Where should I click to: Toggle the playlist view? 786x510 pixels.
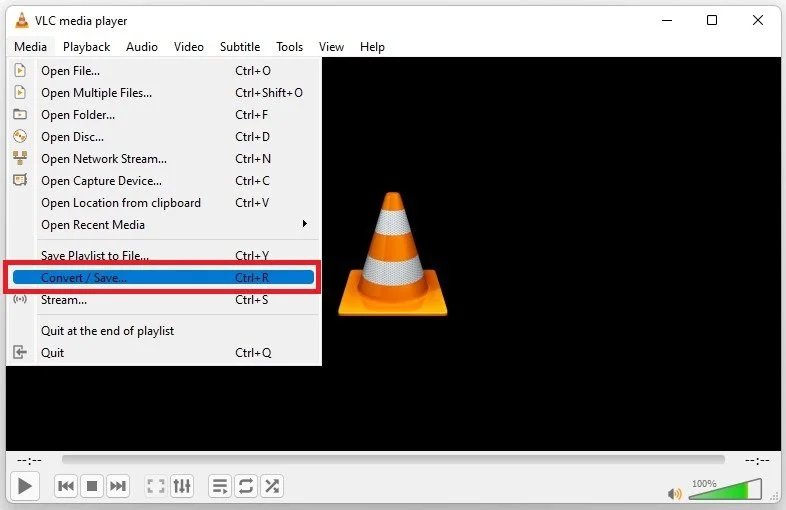pyautogui.click(x=220, y=486)
